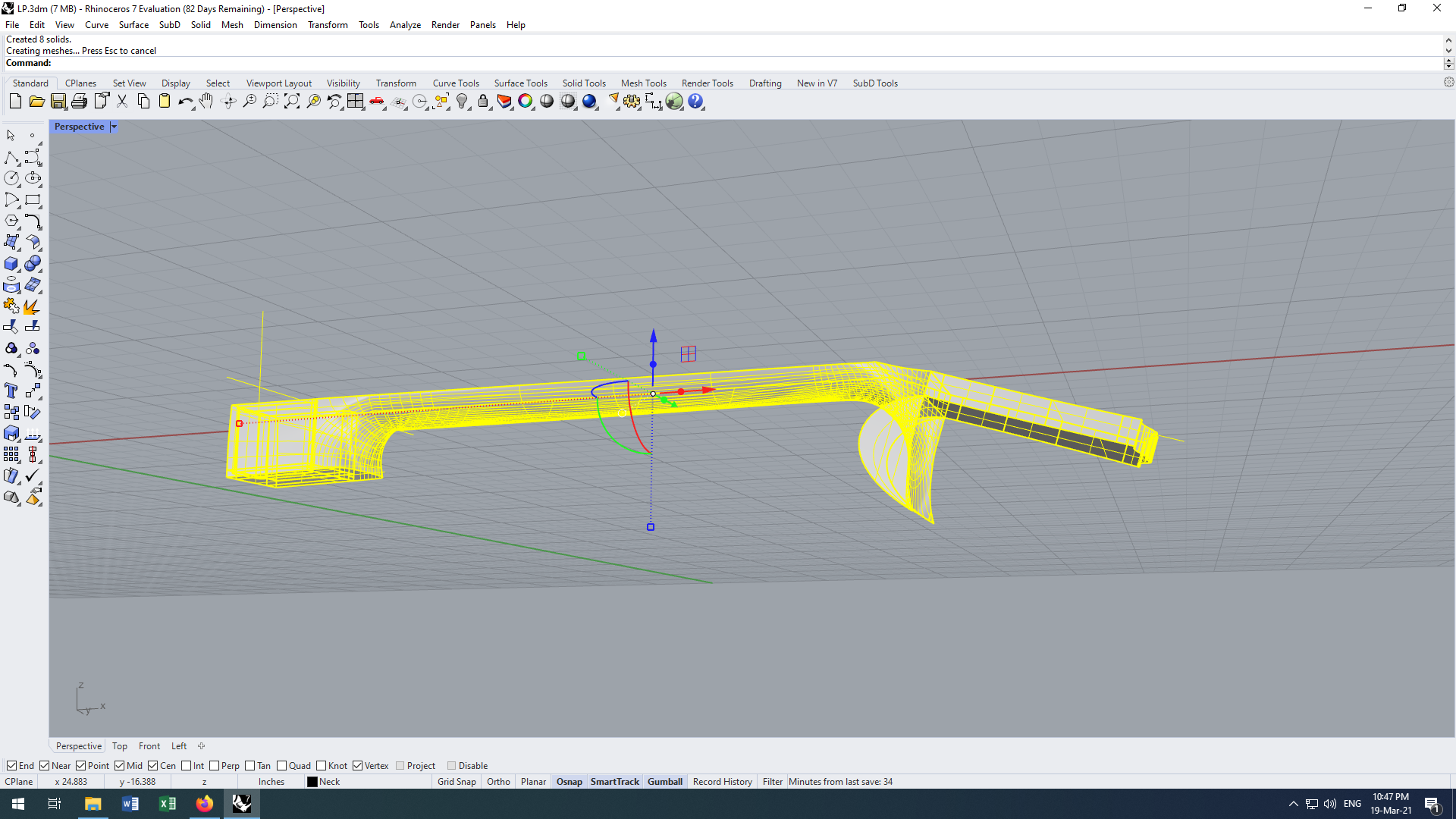
Task: Click the Lock objects padlock icon
Action: 483,102
